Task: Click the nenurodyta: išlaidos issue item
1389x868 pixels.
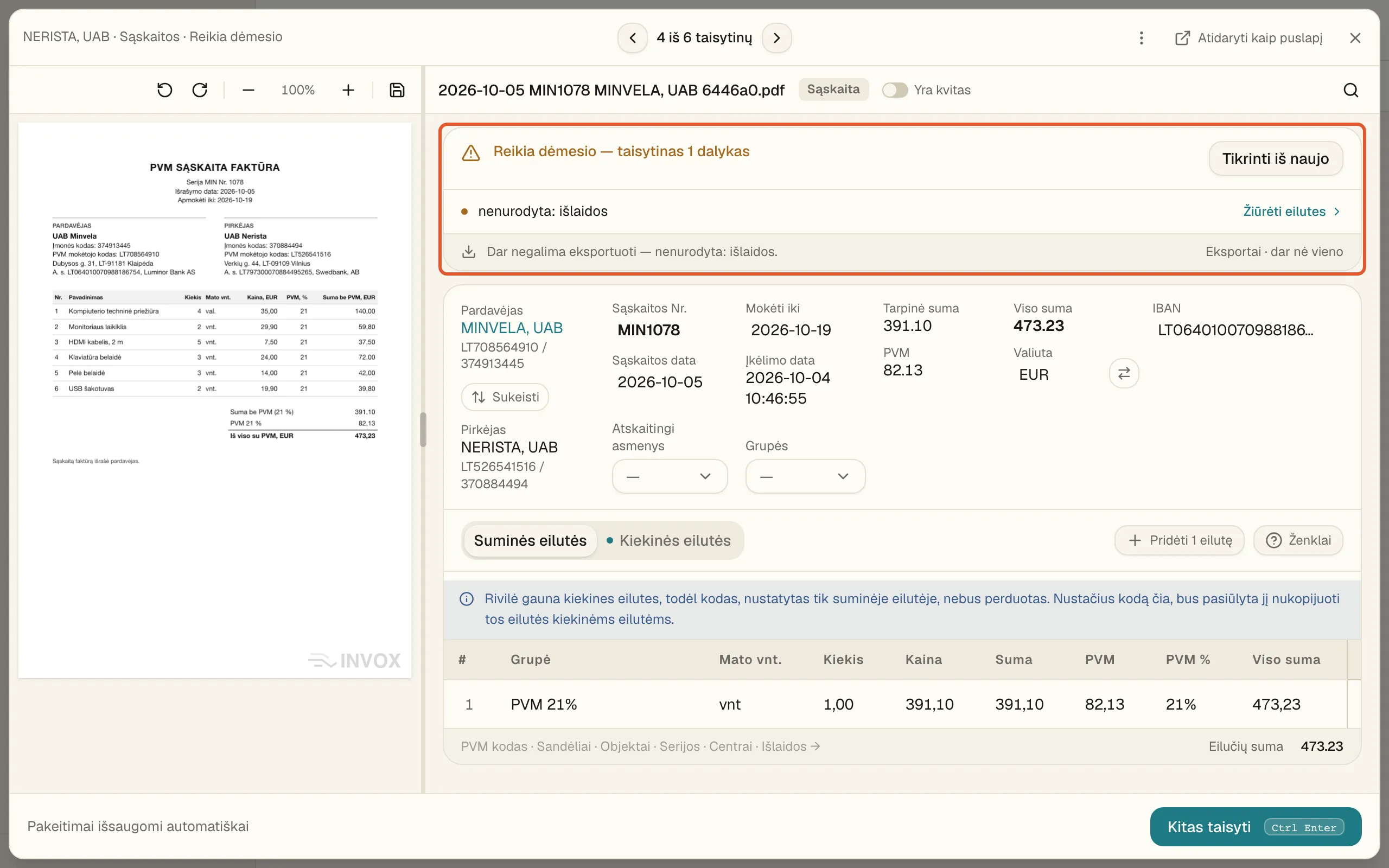Action: pyautogui.click(x=543, y=211)
